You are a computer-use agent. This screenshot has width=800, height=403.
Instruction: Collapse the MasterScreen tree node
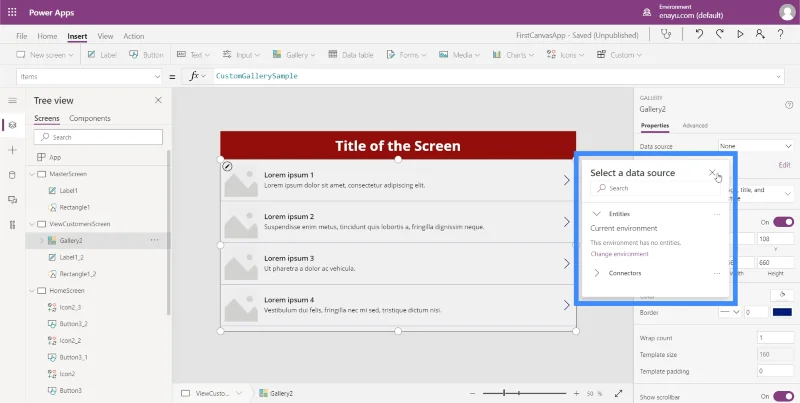(32, 174)
